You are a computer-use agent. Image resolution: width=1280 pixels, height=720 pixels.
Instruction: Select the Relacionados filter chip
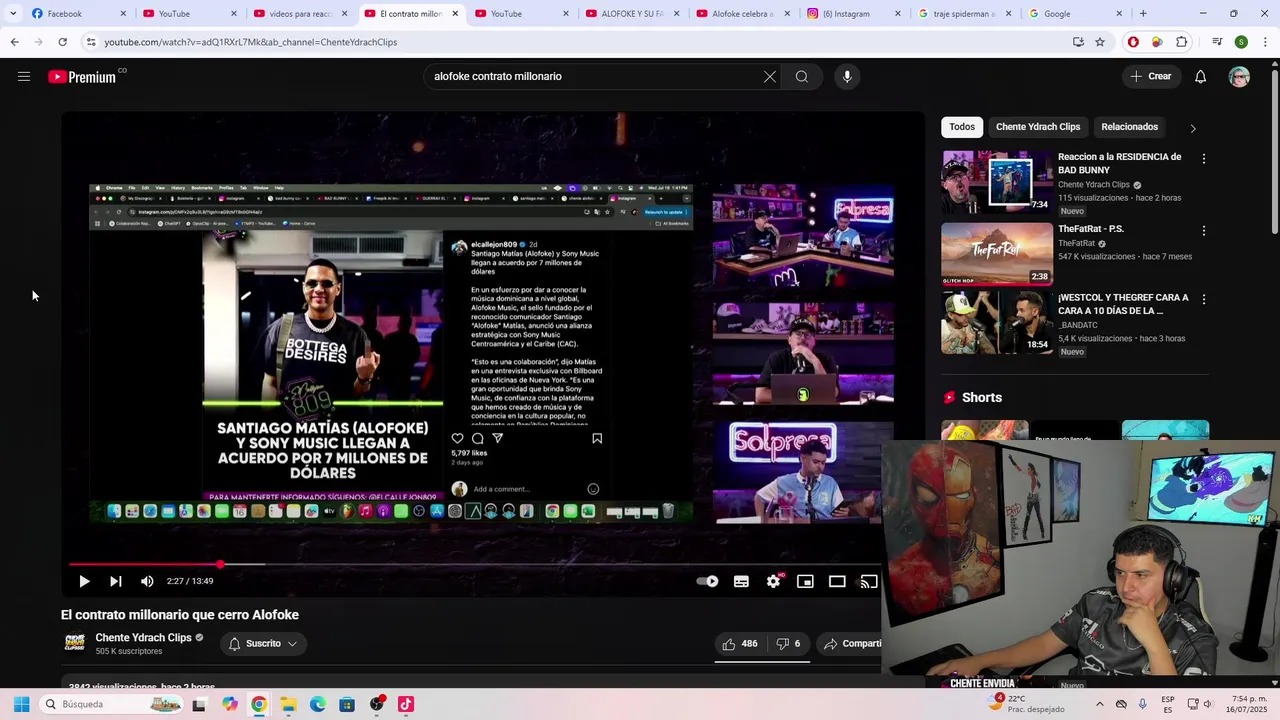[x=1129, y=127]
